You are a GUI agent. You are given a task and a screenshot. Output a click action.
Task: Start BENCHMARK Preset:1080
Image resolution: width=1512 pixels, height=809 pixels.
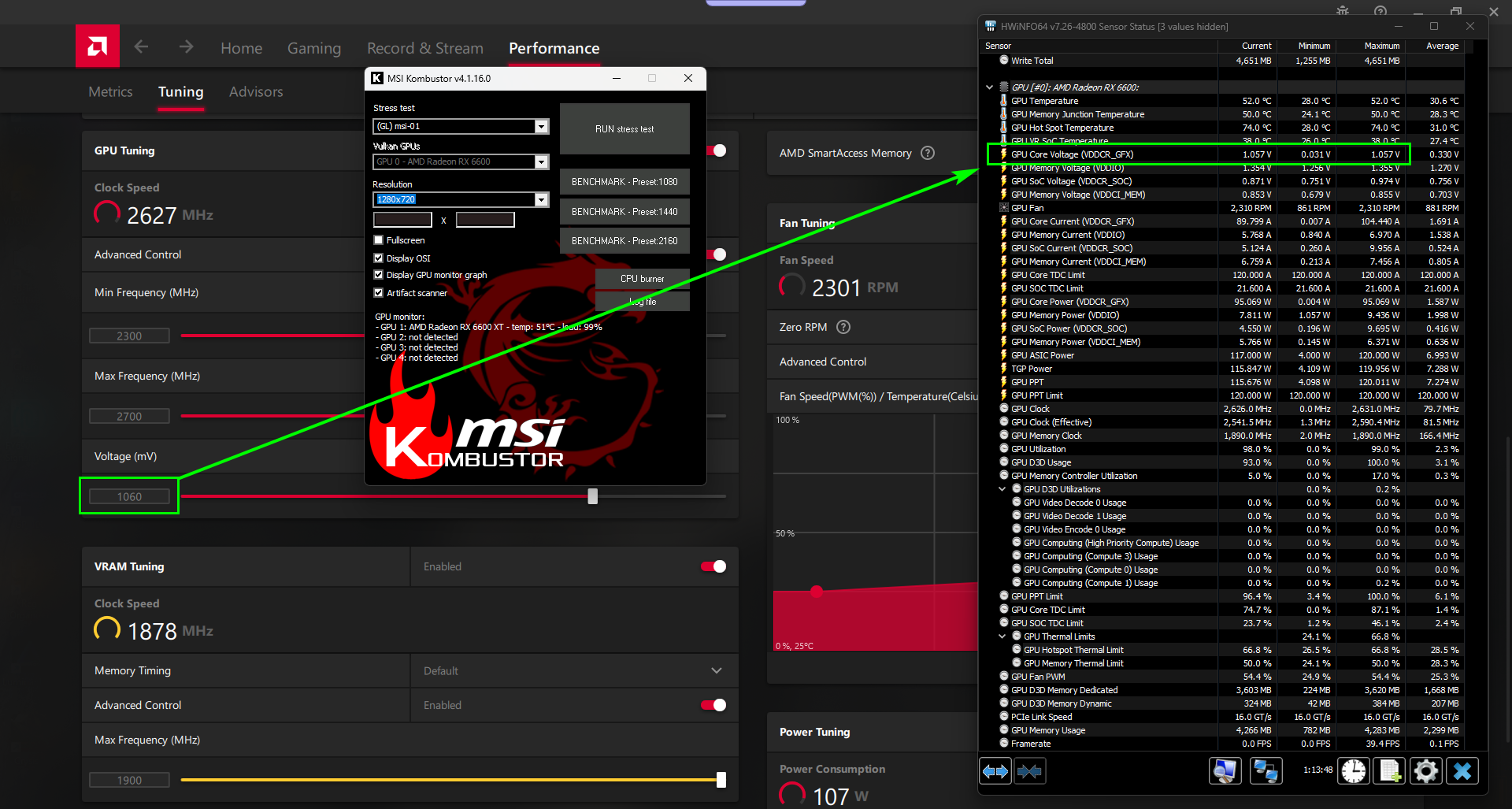click(x=624, y=182)
